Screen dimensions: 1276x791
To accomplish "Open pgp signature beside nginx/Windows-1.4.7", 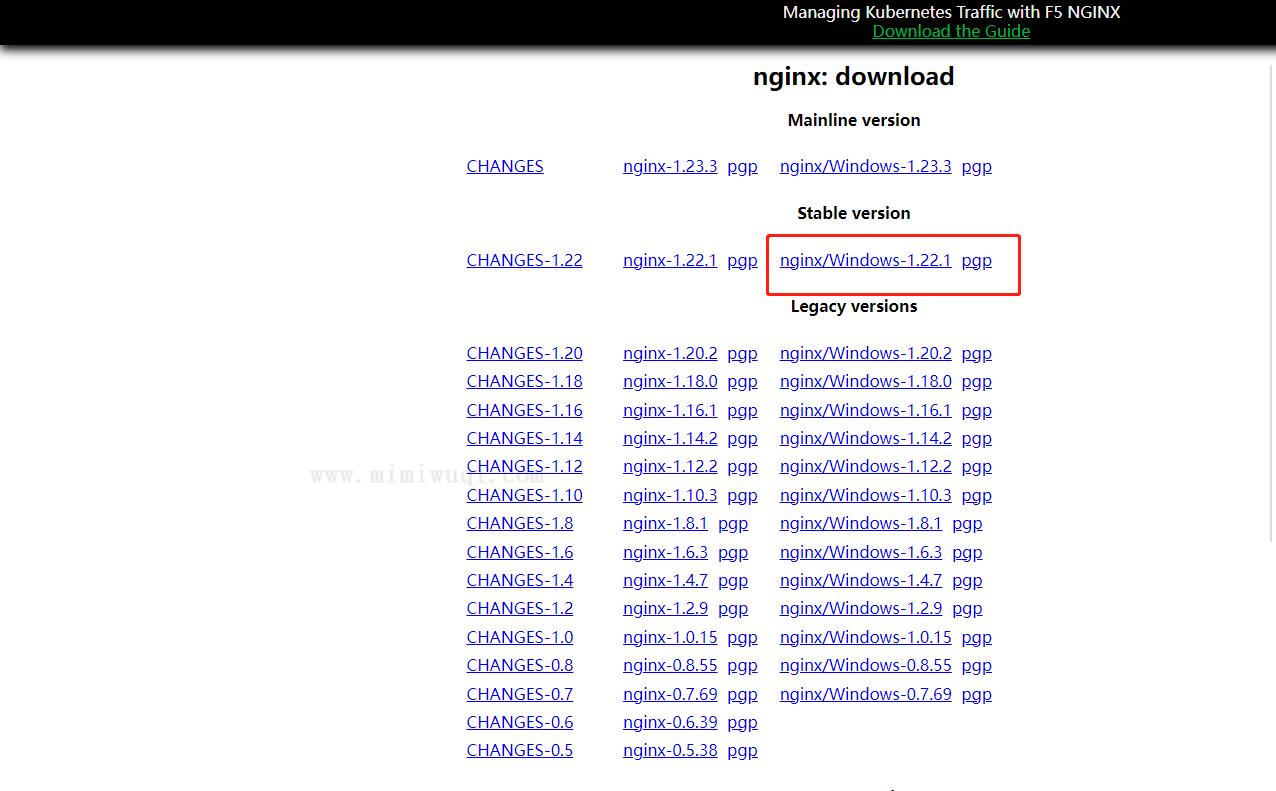I will coord(967,580).
